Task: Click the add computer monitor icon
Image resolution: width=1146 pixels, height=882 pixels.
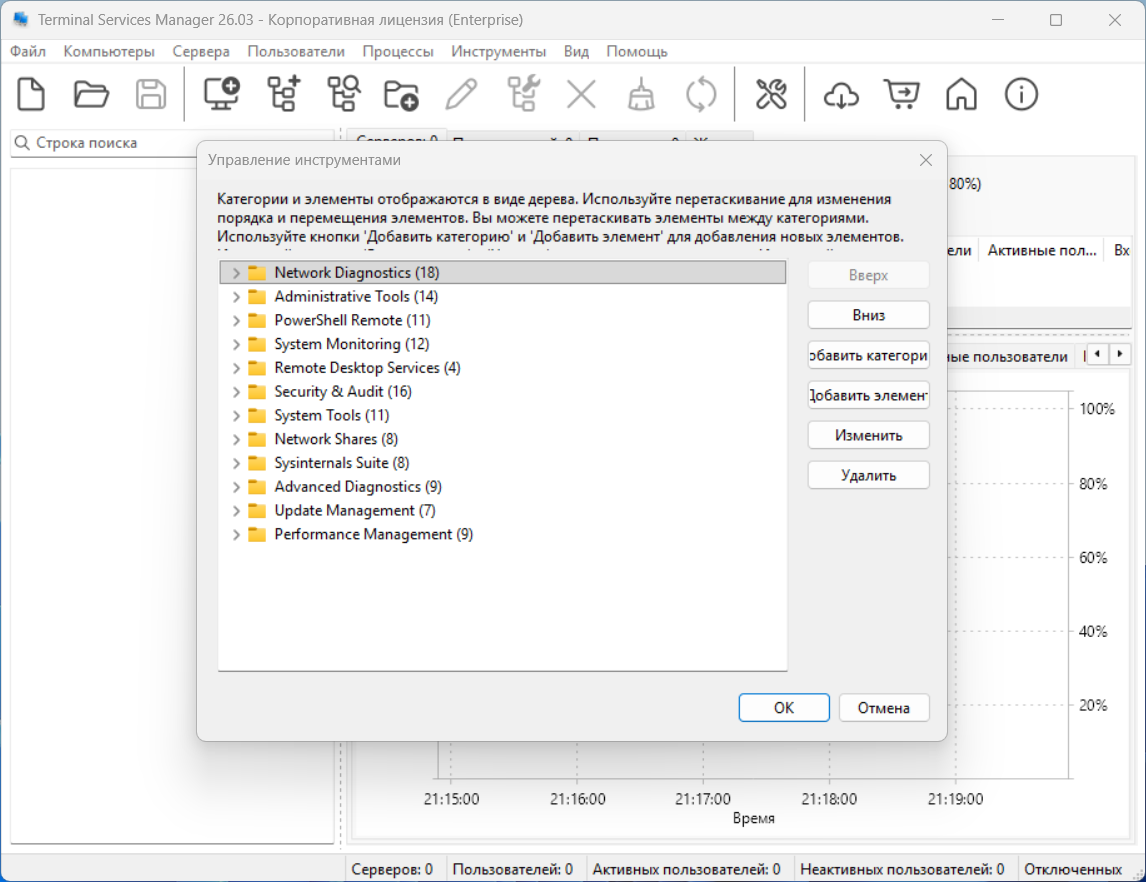Action: (x=221, y=95)
